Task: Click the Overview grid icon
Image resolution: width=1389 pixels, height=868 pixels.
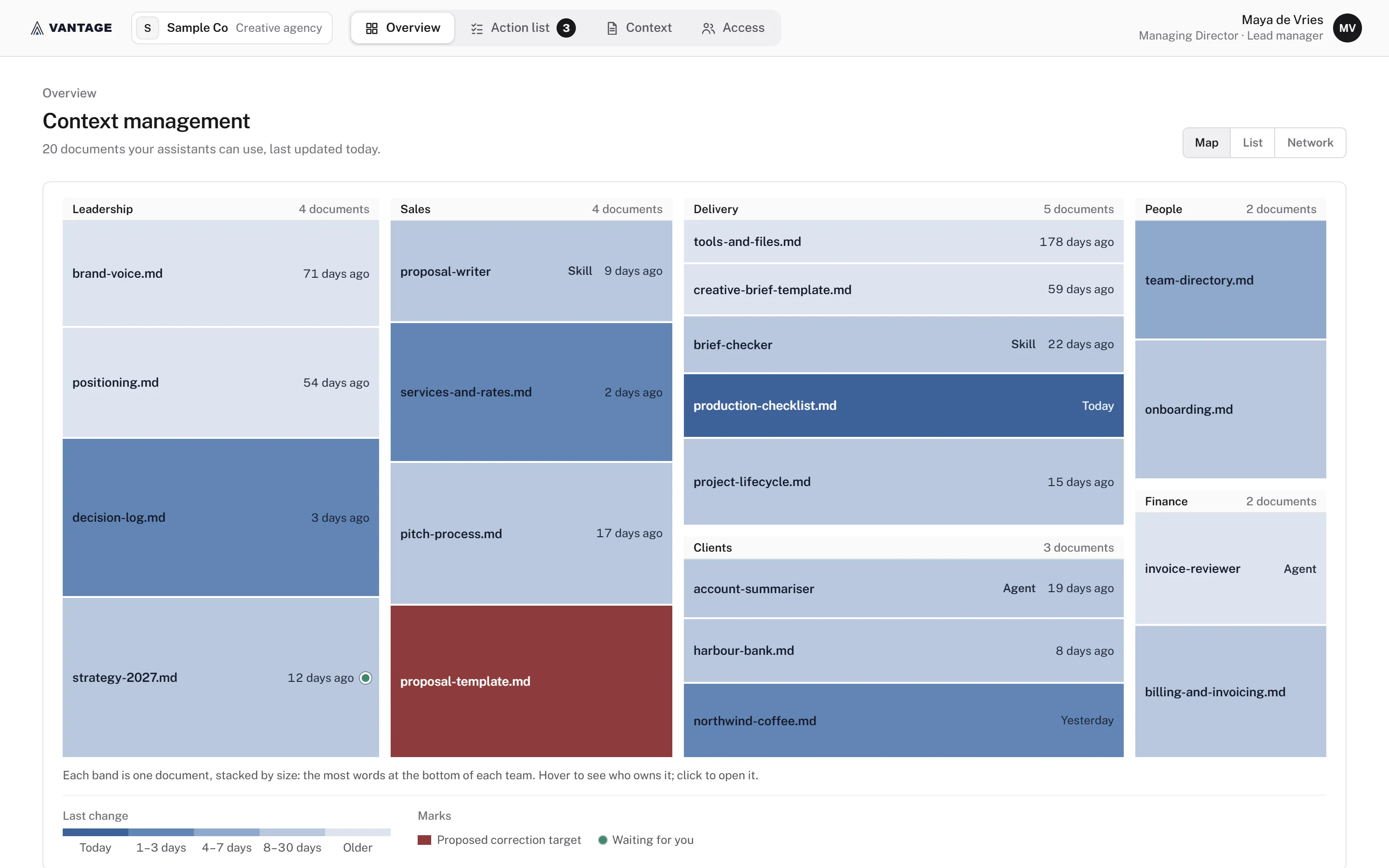Action: coord(371,28)
